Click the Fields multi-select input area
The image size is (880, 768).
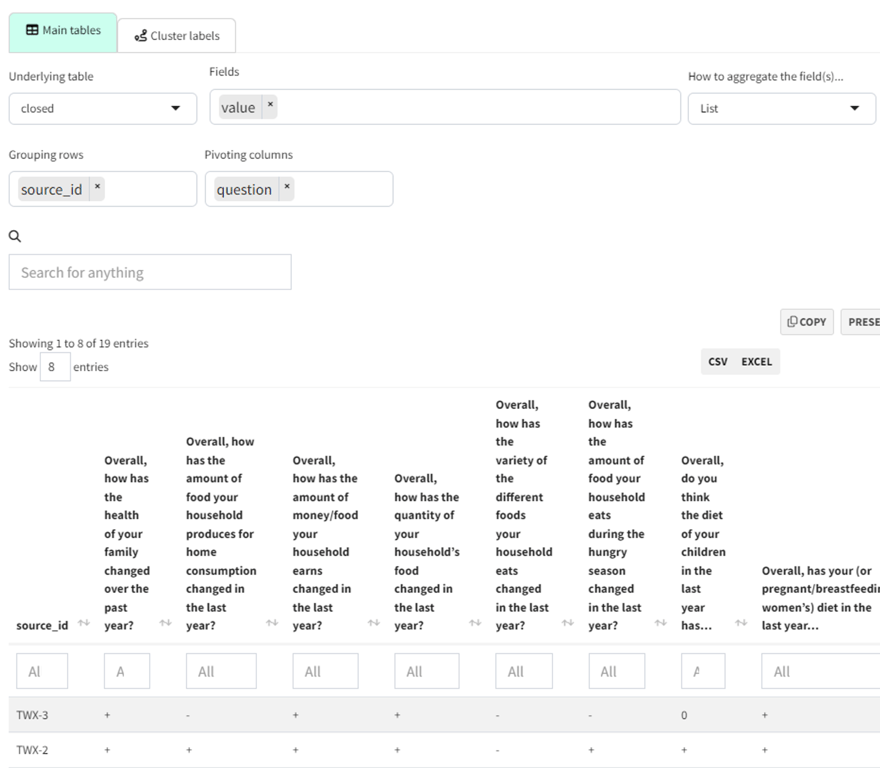tap(470, 107)
